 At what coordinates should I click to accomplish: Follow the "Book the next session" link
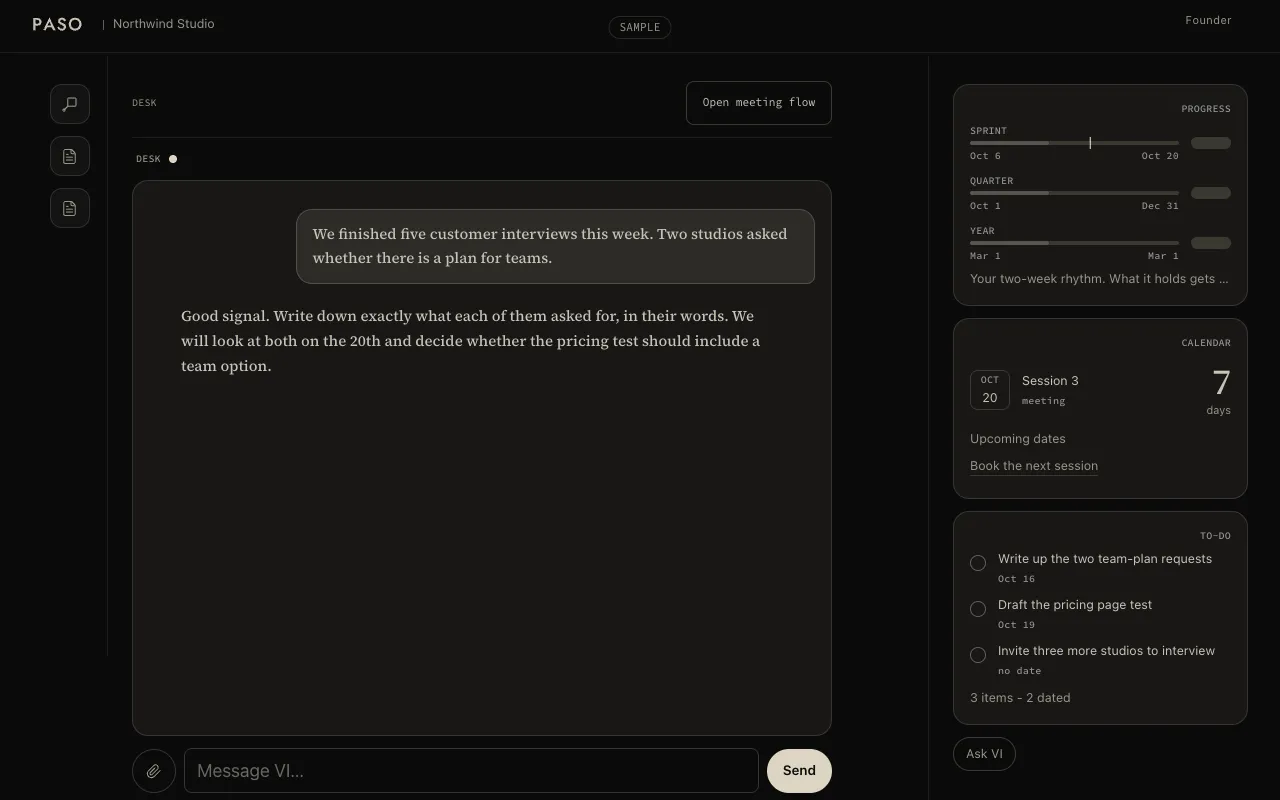[1034, 466]
